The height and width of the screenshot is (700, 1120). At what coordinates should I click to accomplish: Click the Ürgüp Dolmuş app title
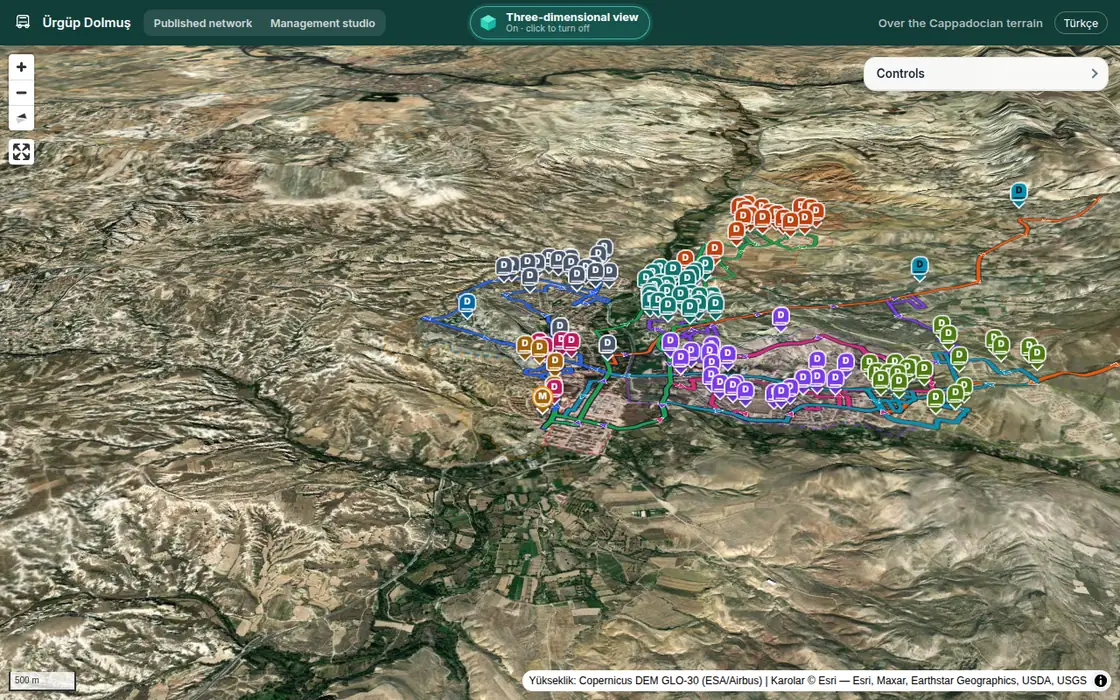click(x=86, y=23)
